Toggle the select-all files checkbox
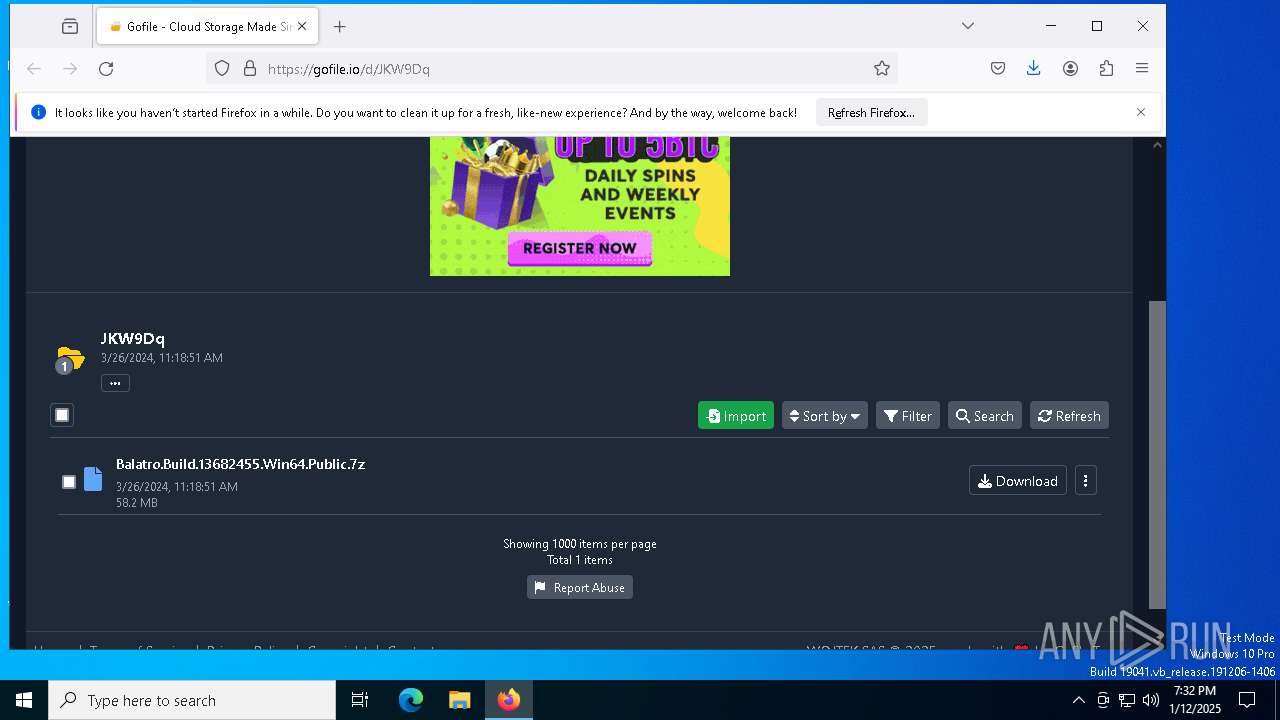This screenshot has height=720, width=1280. (62, 415)
